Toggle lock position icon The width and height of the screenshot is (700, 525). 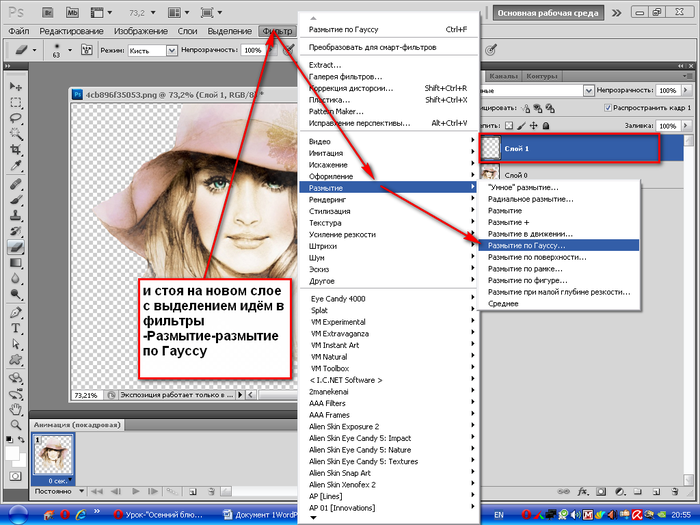[533, 126]
